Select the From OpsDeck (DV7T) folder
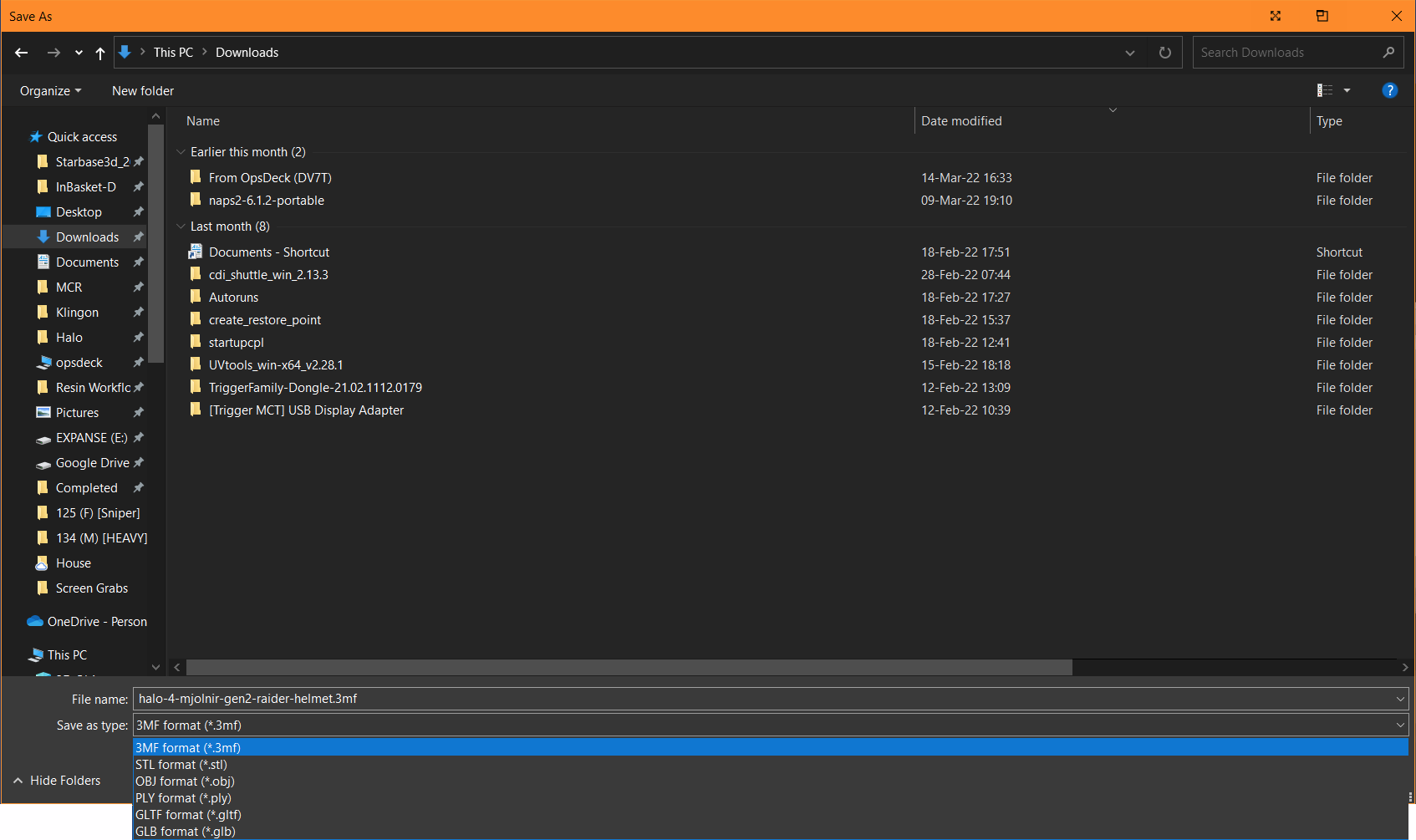This screenshot has height=840, width=1416. pos(270,177)
